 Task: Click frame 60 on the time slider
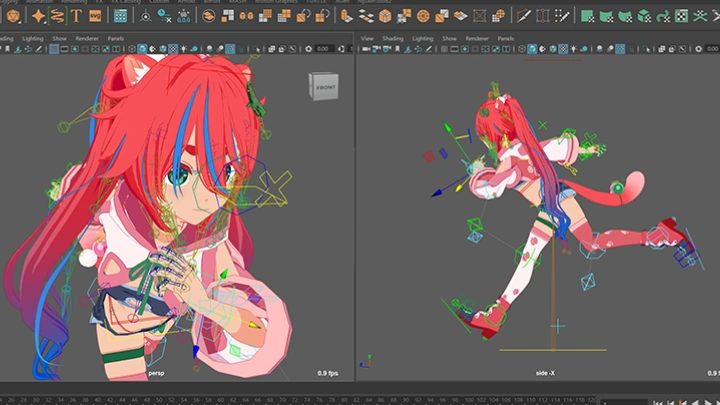click(221, 400)
